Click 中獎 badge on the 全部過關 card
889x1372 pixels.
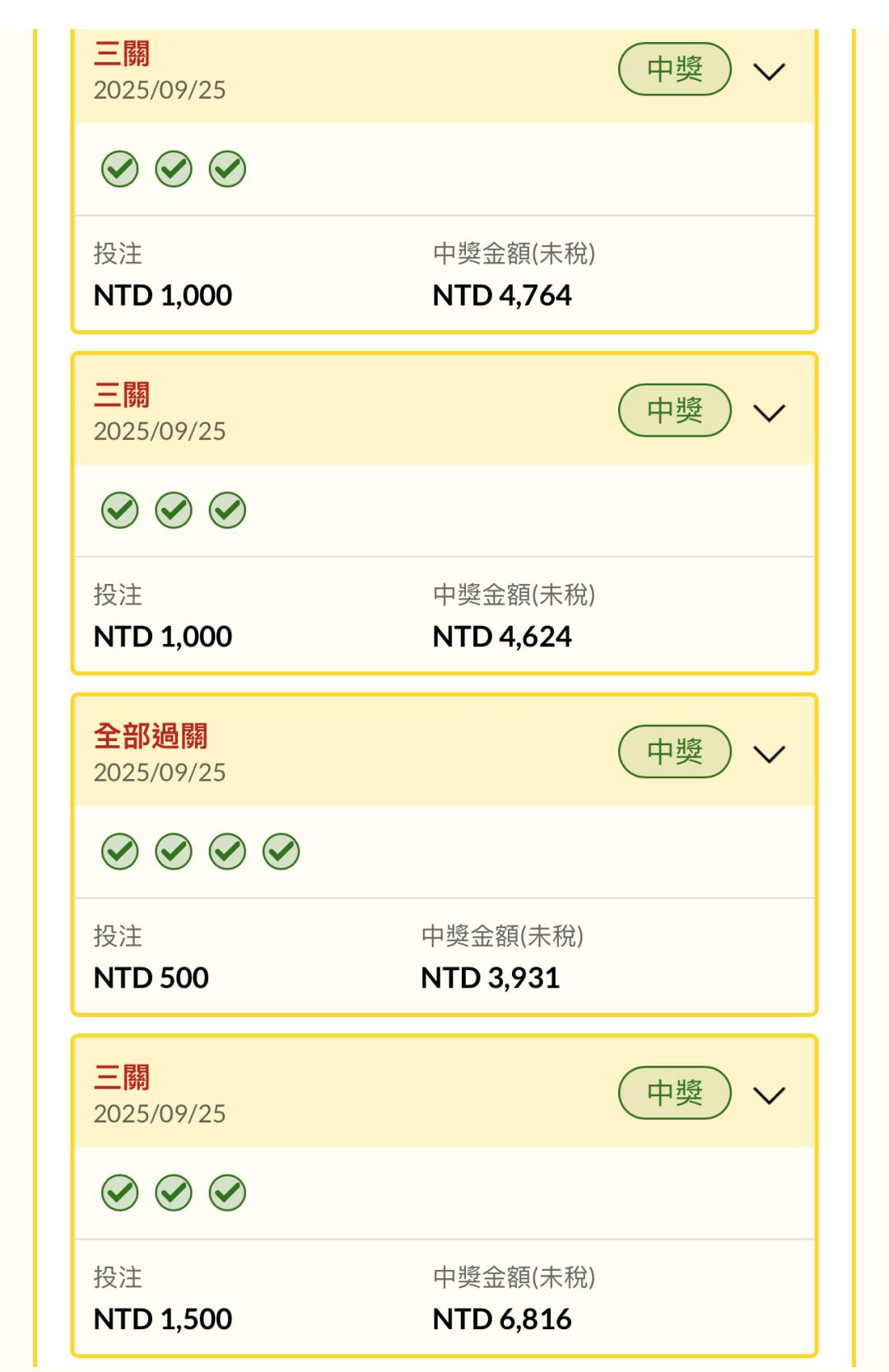[x=674, y=751]
